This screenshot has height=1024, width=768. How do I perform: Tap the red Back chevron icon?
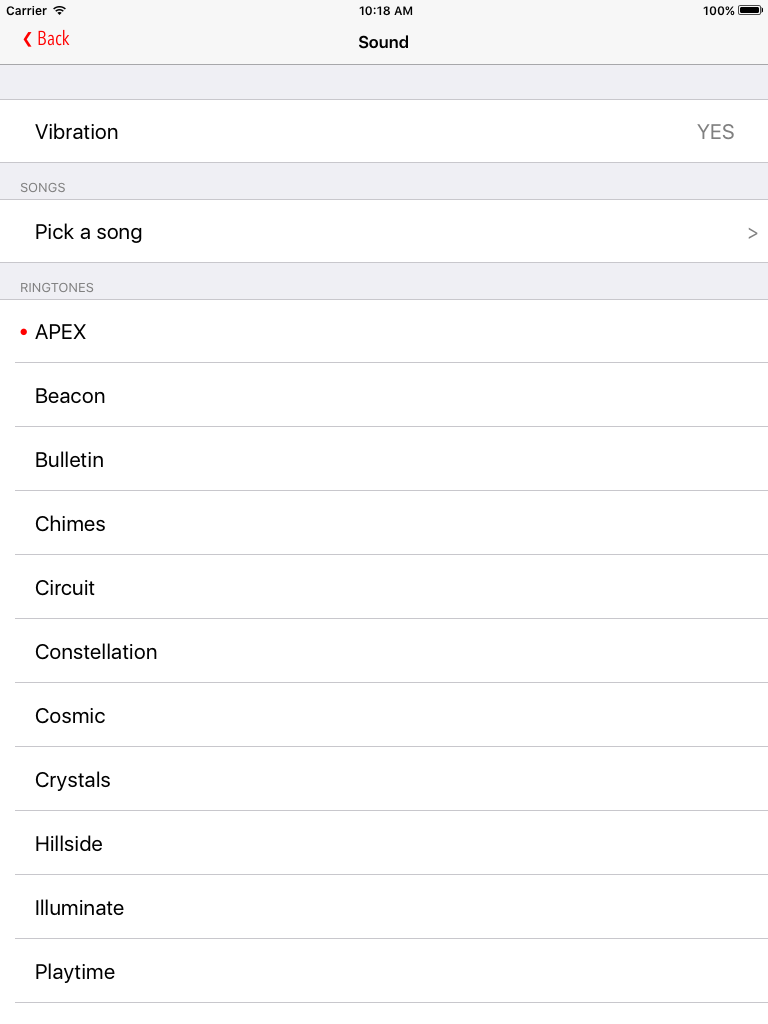click(x=27, y=39)
